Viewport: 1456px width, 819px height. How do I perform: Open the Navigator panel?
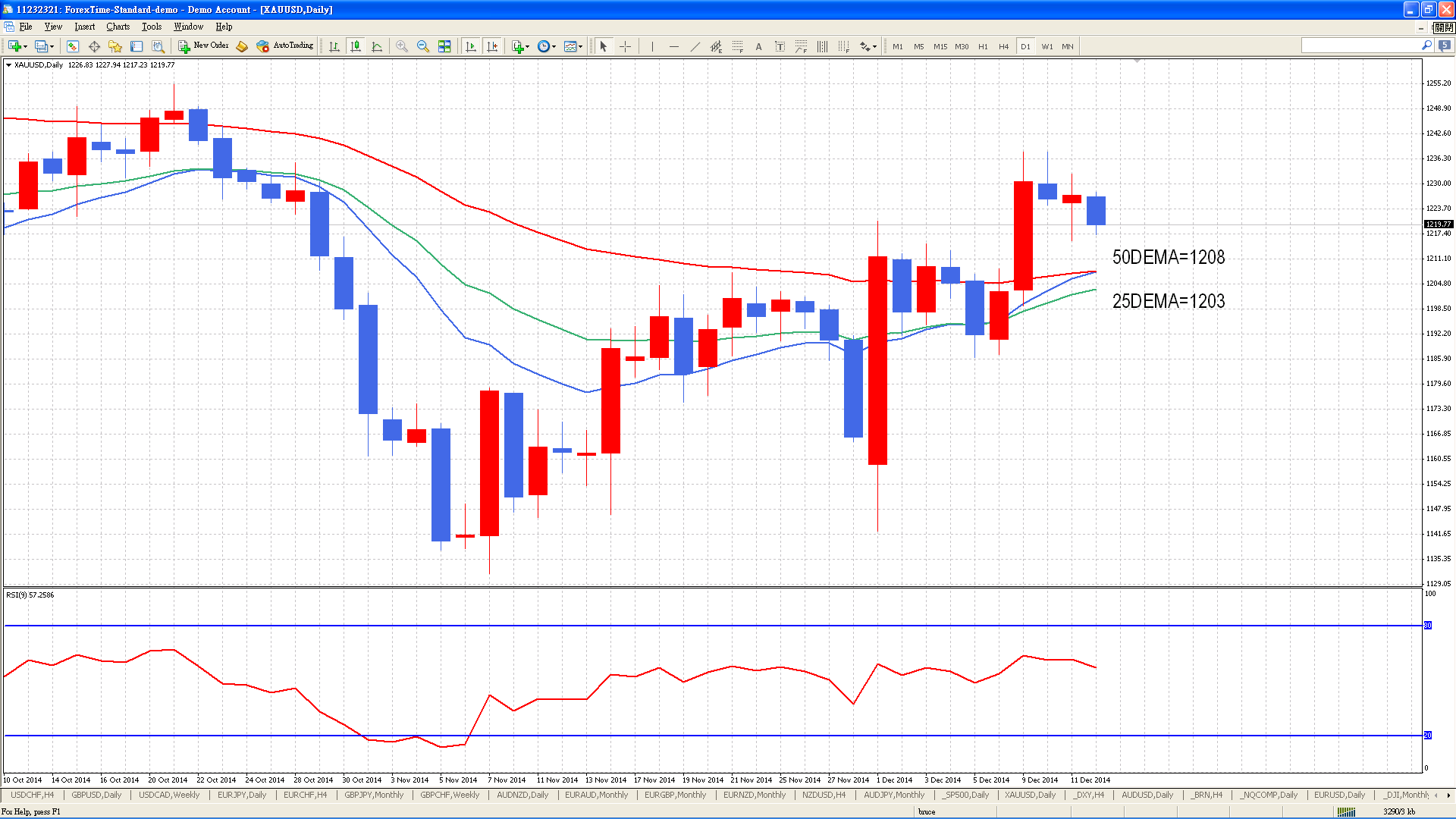[x=115, y=46]
